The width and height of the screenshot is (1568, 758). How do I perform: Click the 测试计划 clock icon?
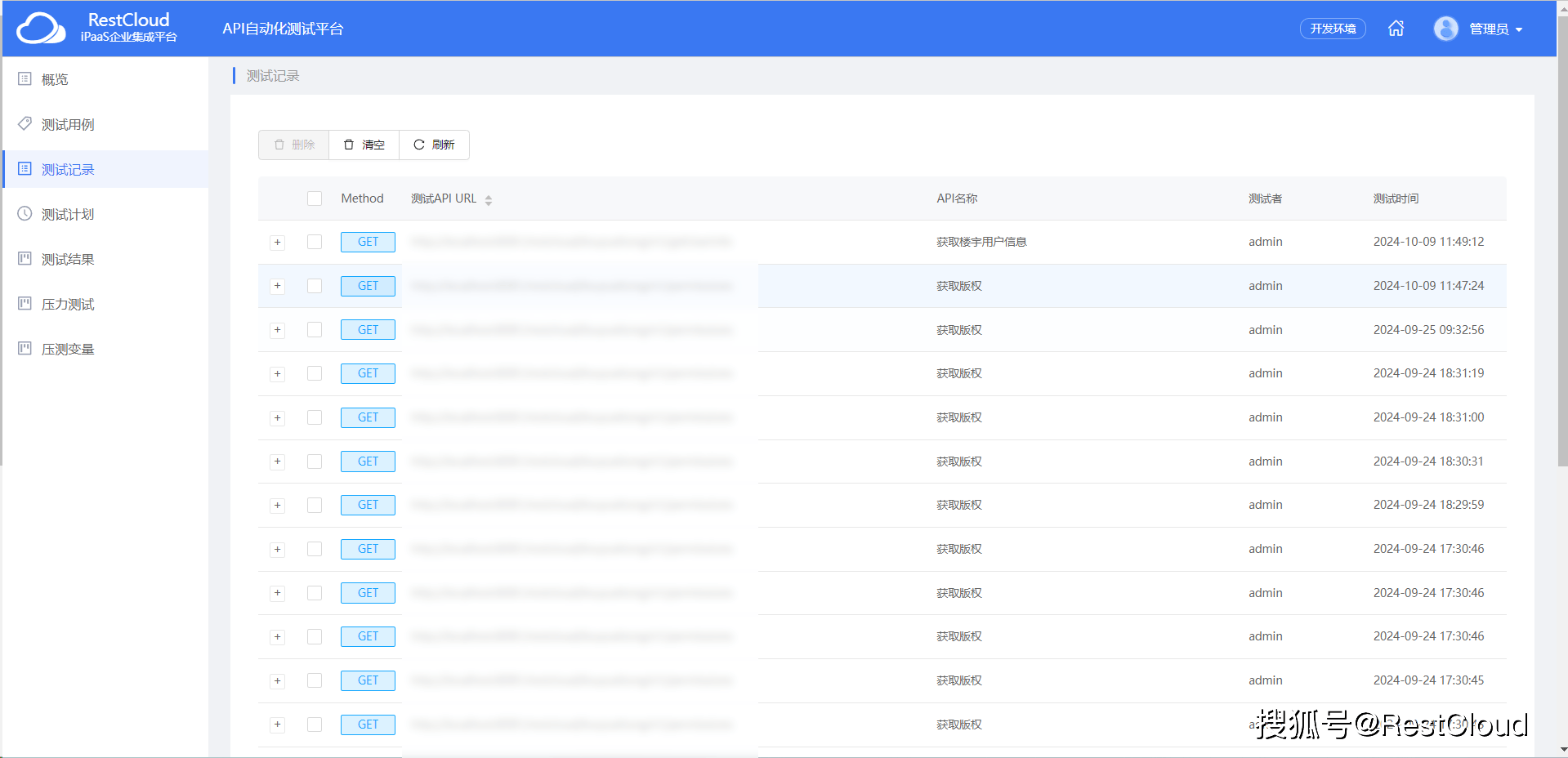25,214
